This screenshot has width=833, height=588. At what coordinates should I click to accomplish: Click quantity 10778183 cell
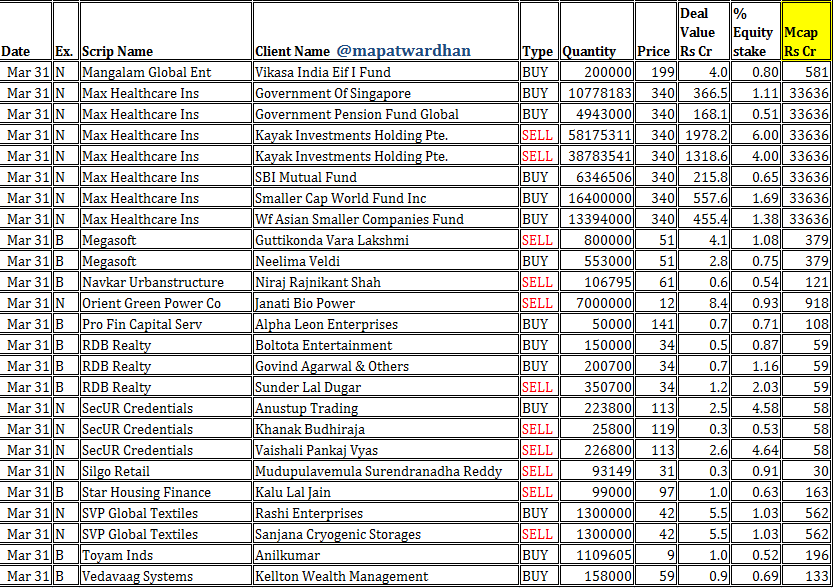(x=596, y=93)
